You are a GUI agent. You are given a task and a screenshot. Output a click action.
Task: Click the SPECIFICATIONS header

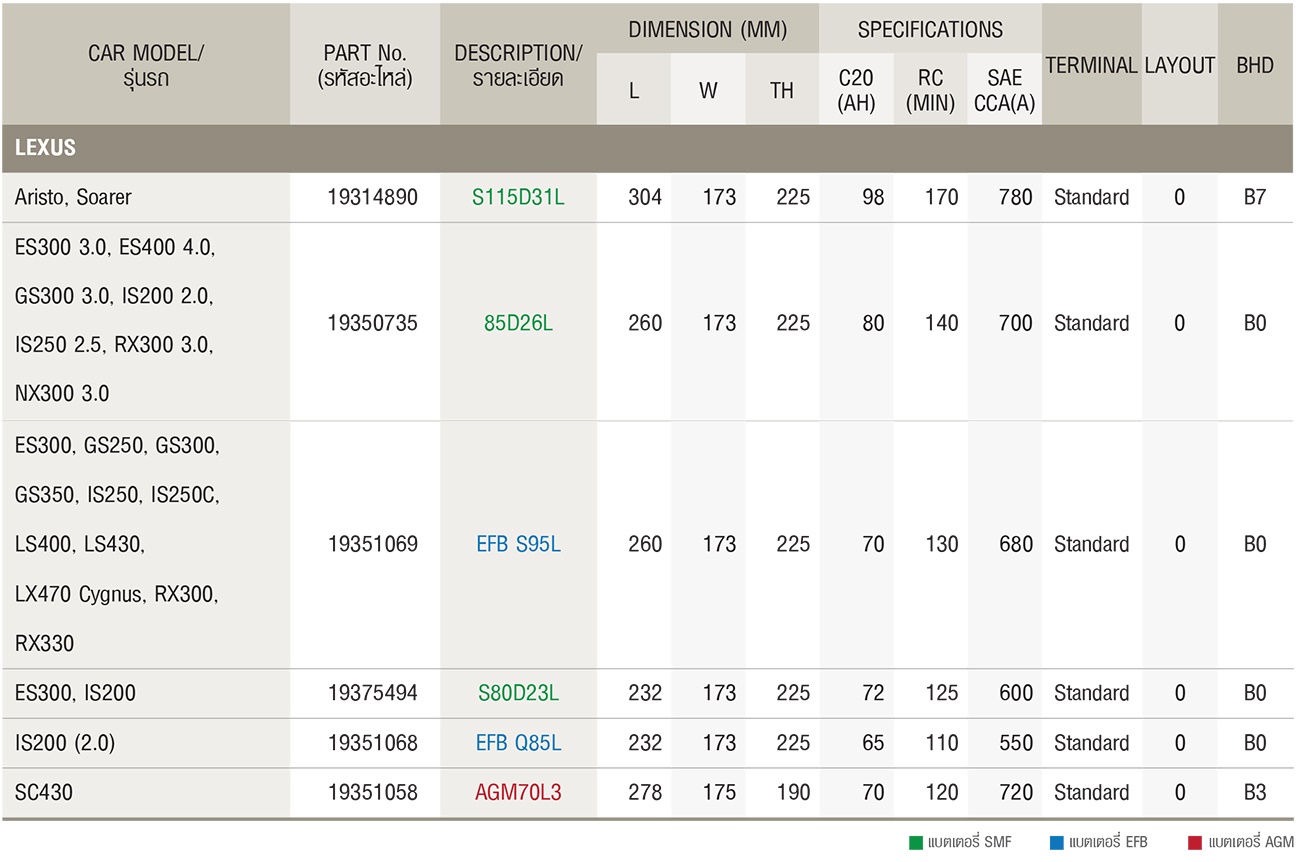tap(930, 29)
